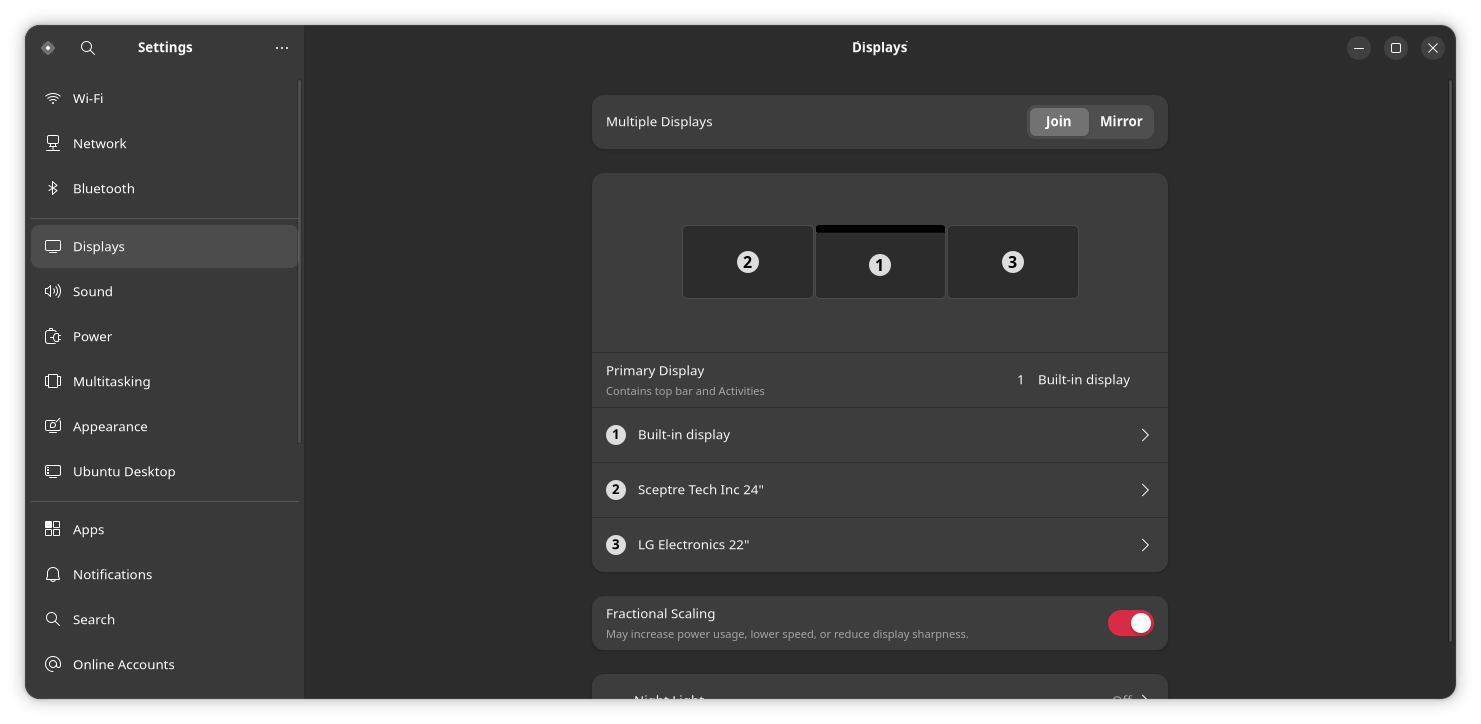The height and width of the screenshot is (724, 1481).
Task: Select Join mode for multiple displays
Action: (1058, 121)
